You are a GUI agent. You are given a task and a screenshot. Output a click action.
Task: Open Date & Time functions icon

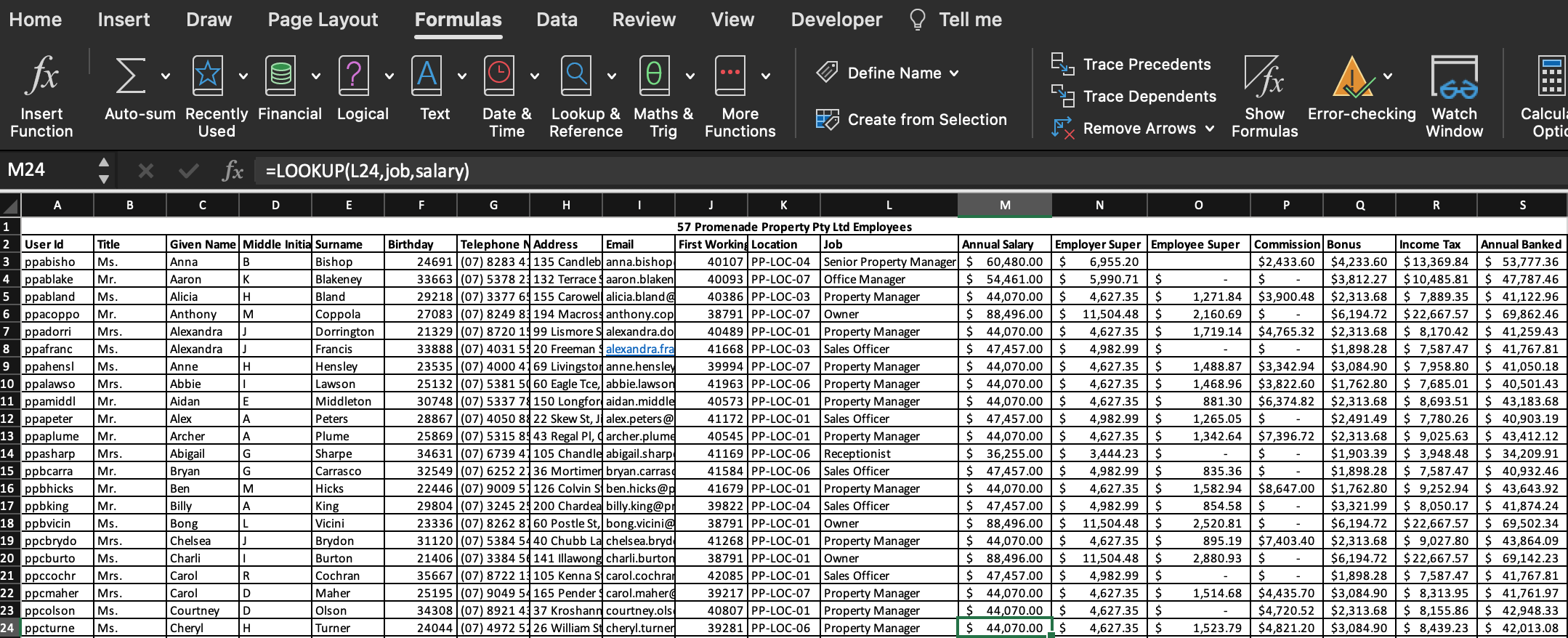[499, 76]
